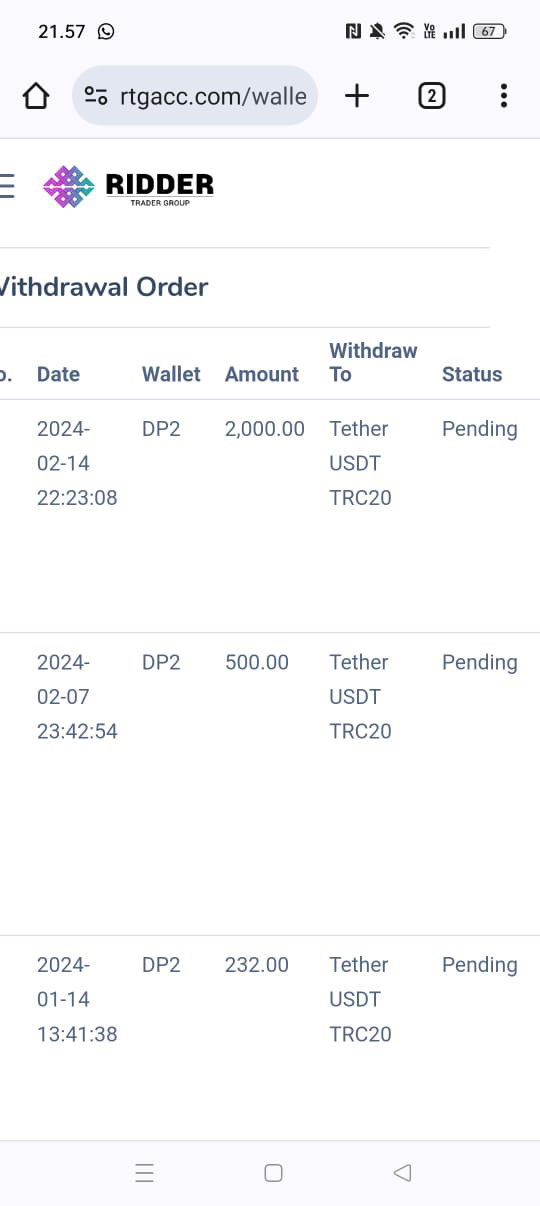
Task: Select the 232.00 withdrawal amount
Action: pos(257,965)
